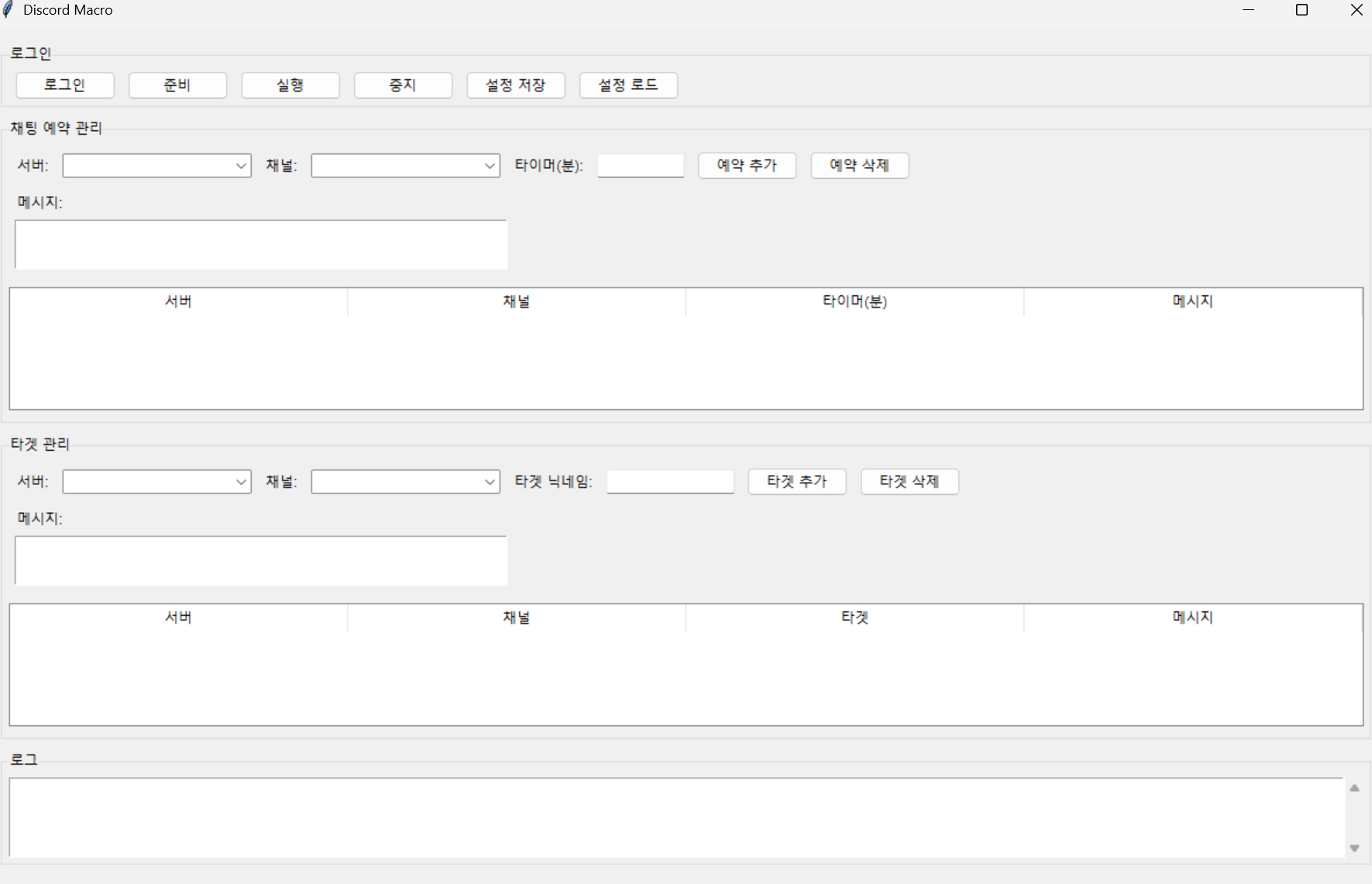The image size is (1372, 884).
Task: Open the server dropdown in 채팅 예약 관리
Action: click(241, 165)
